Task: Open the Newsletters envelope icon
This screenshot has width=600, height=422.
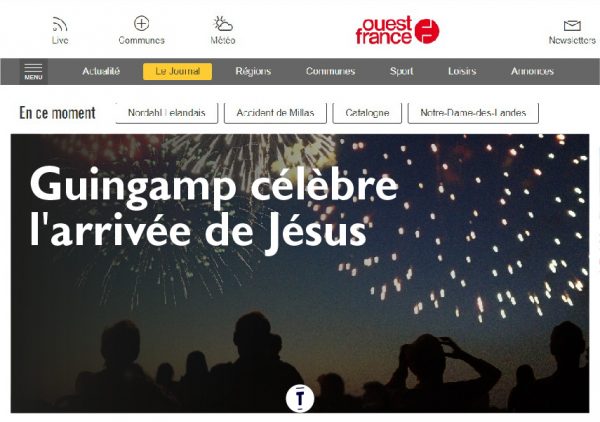Action: point(572,26)
